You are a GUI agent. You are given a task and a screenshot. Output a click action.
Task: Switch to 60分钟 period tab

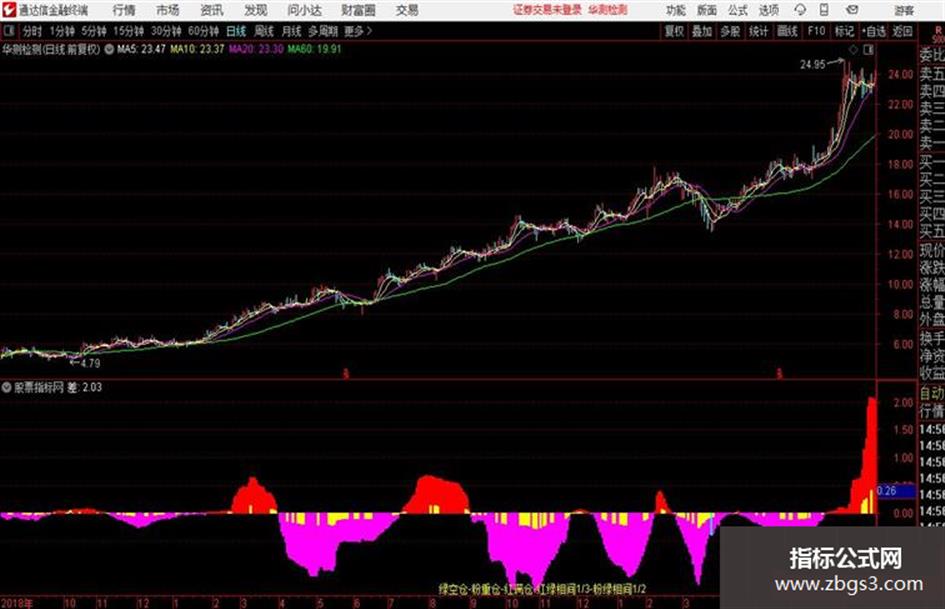point(204,31)
